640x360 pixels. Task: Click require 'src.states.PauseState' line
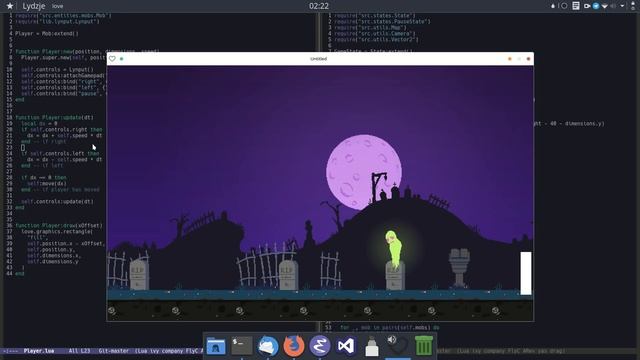pos(382,22)
